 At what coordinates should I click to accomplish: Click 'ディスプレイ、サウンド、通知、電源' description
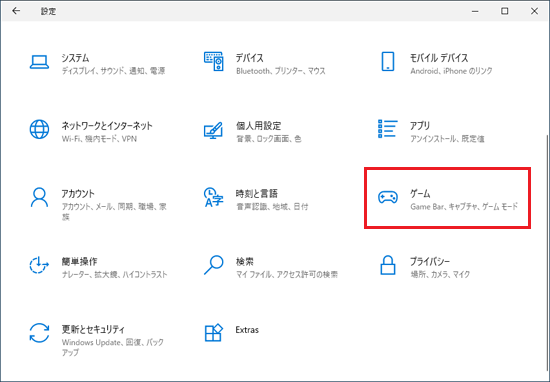coord(113,71)
